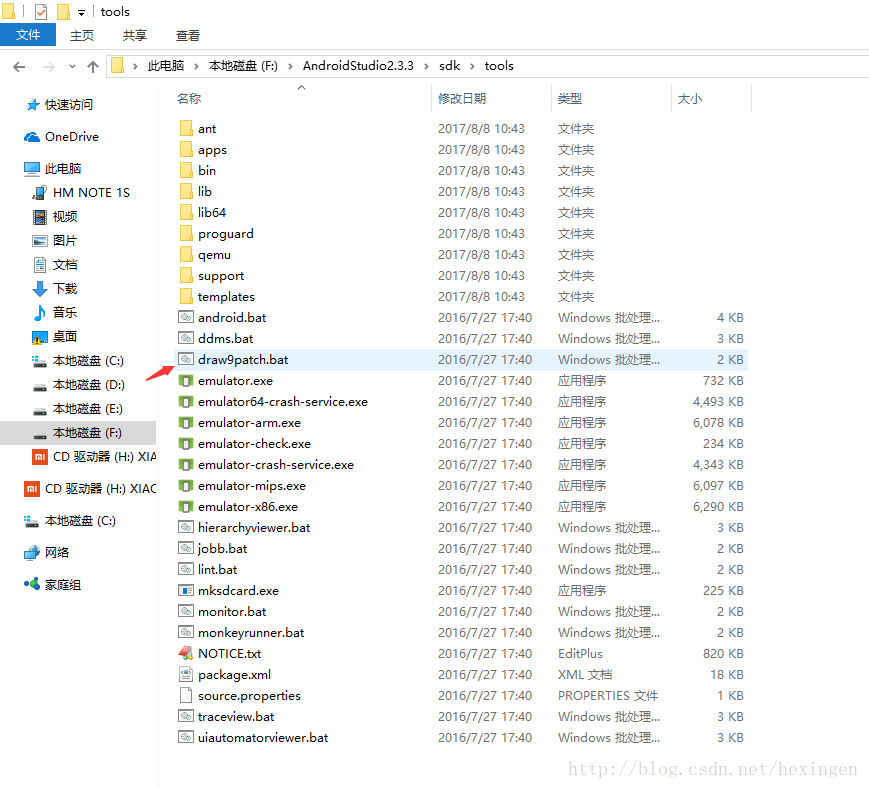
Task: Open the 文件 ribbon tab
Action: [x=28, y=35]
